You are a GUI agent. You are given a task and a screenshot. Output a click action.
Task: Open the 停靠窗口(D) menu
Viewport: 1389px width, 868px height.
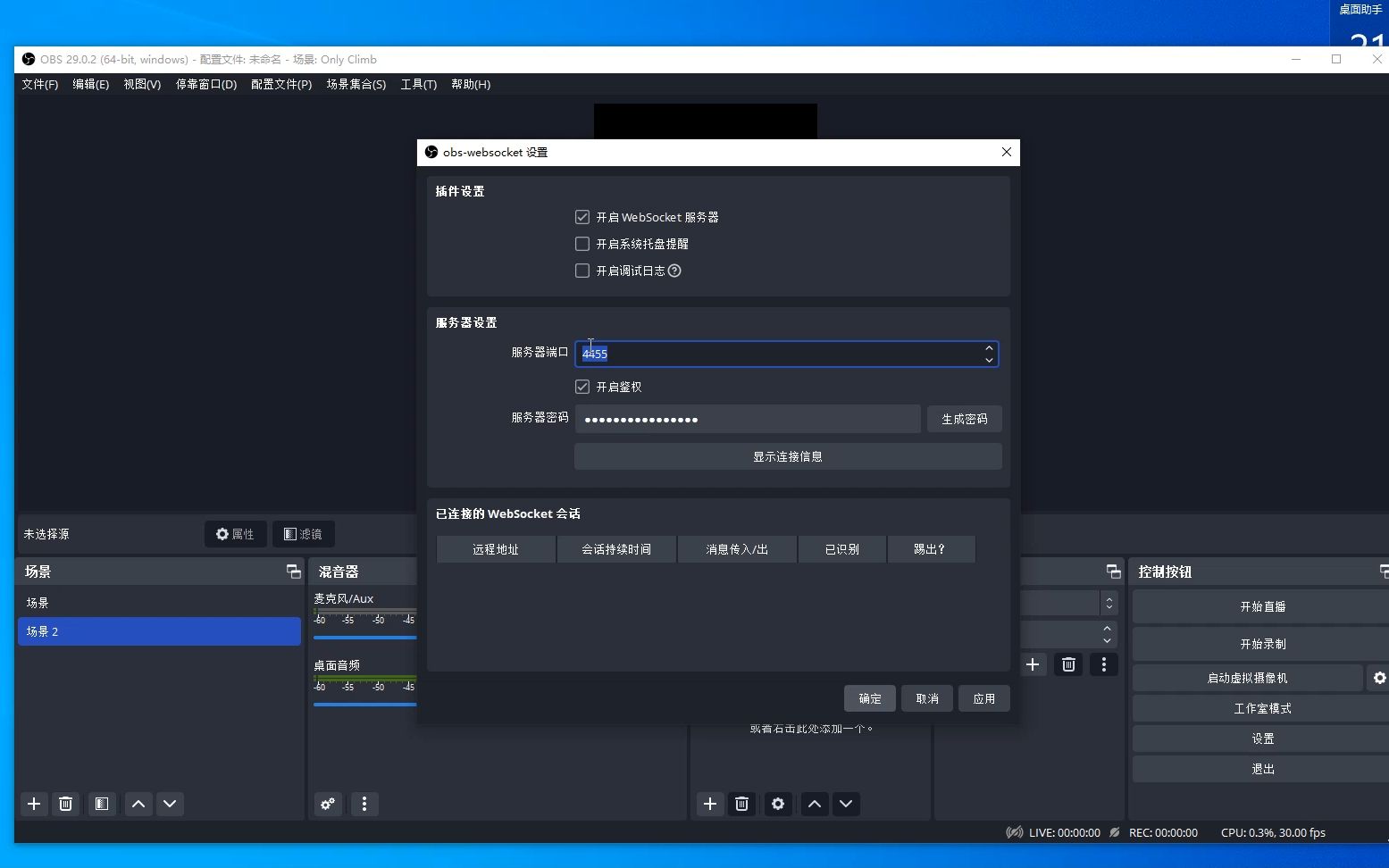tap(206, 84)
